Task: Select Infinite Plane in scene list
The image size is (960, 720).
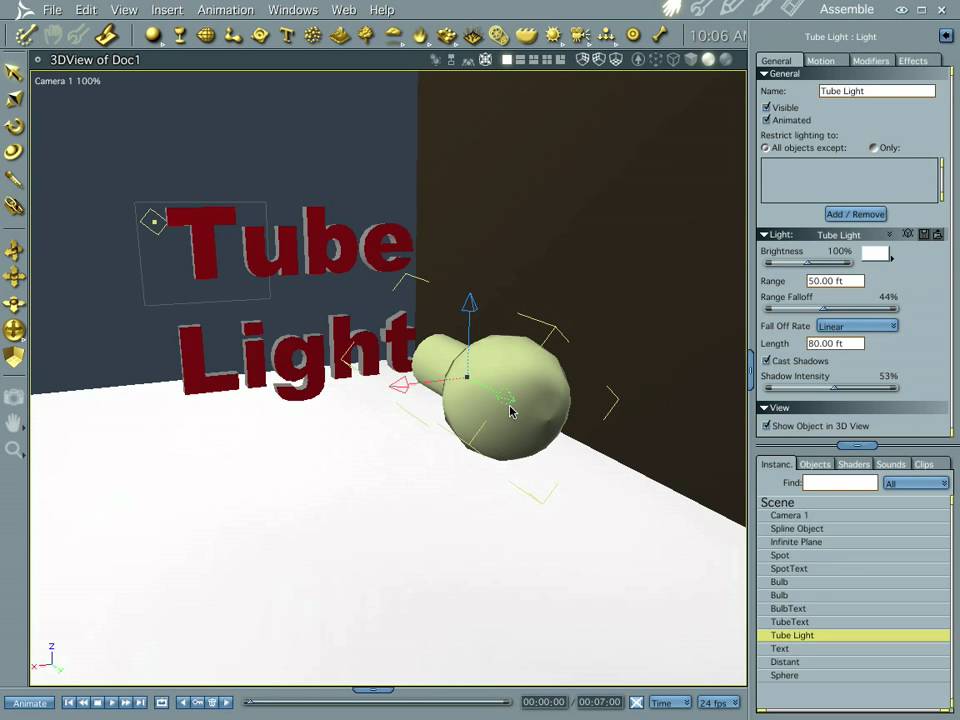Action: [854, 542]
